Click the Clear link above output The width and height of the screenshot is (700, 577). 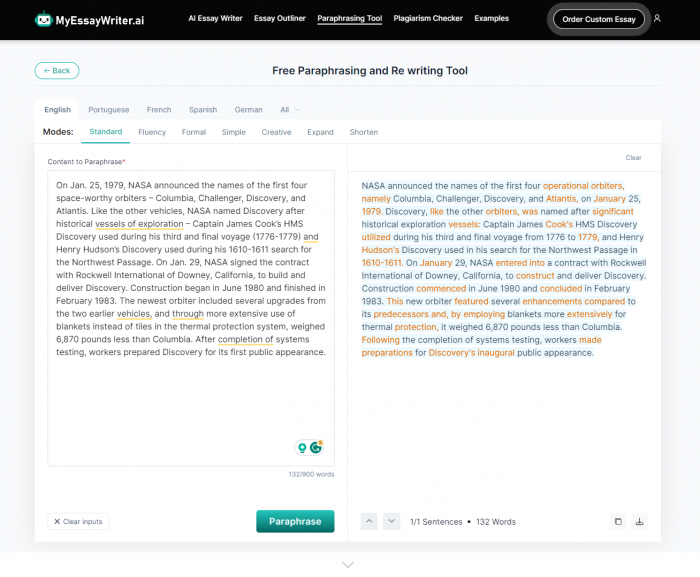pos(633,158)
